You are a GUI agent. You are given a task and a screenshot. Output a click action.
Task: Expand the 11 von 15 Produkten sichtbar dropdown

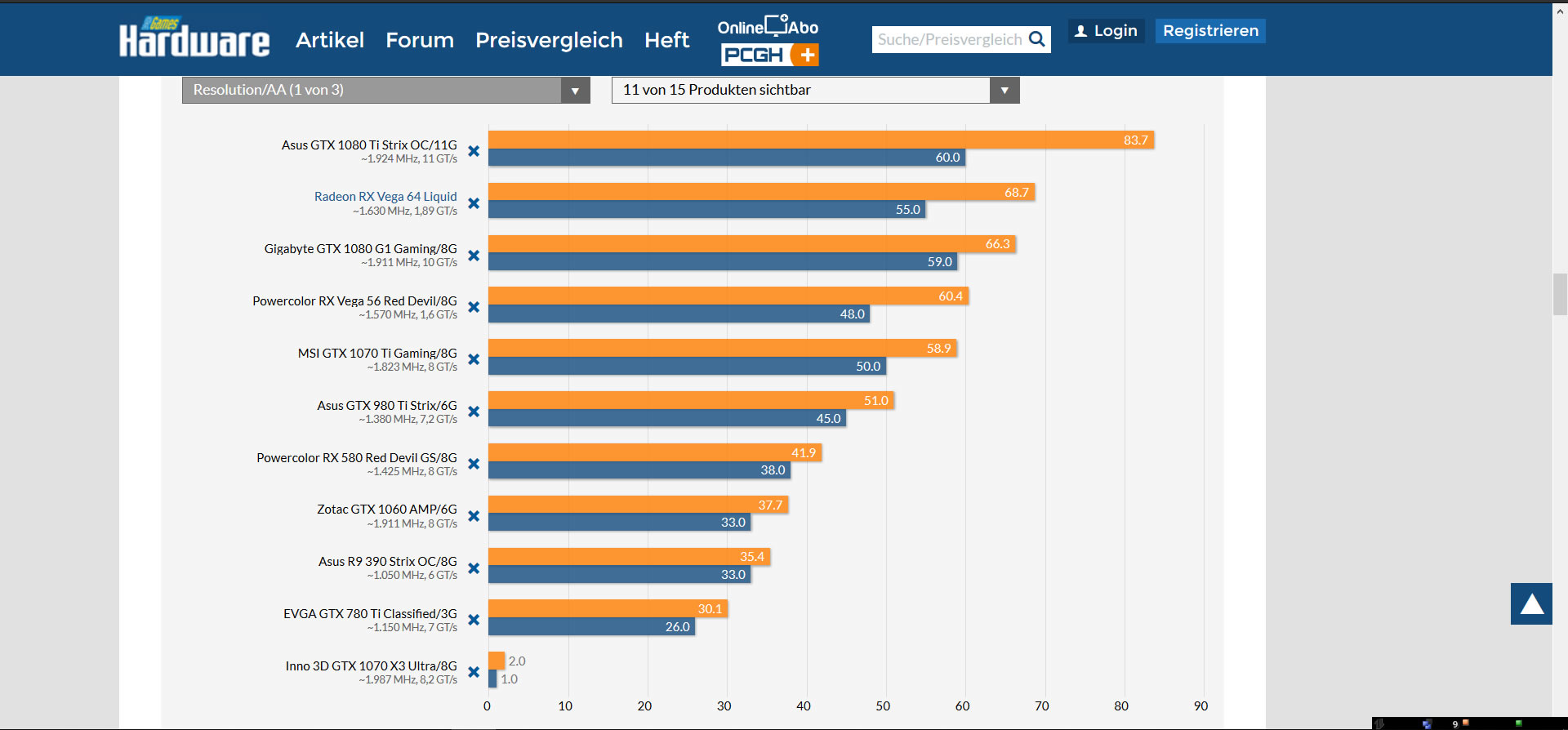coord(816,90)
